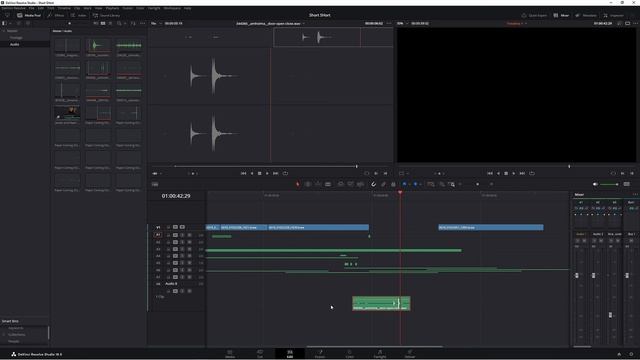
Task: Select the Selection mode arrow tool
Action: click(x=298, y=184)
